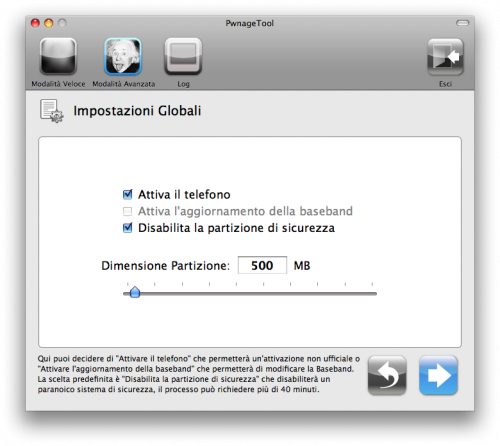Open the Log toolbar icon
The image size is (500, 446).
click(x=183, y=56)
